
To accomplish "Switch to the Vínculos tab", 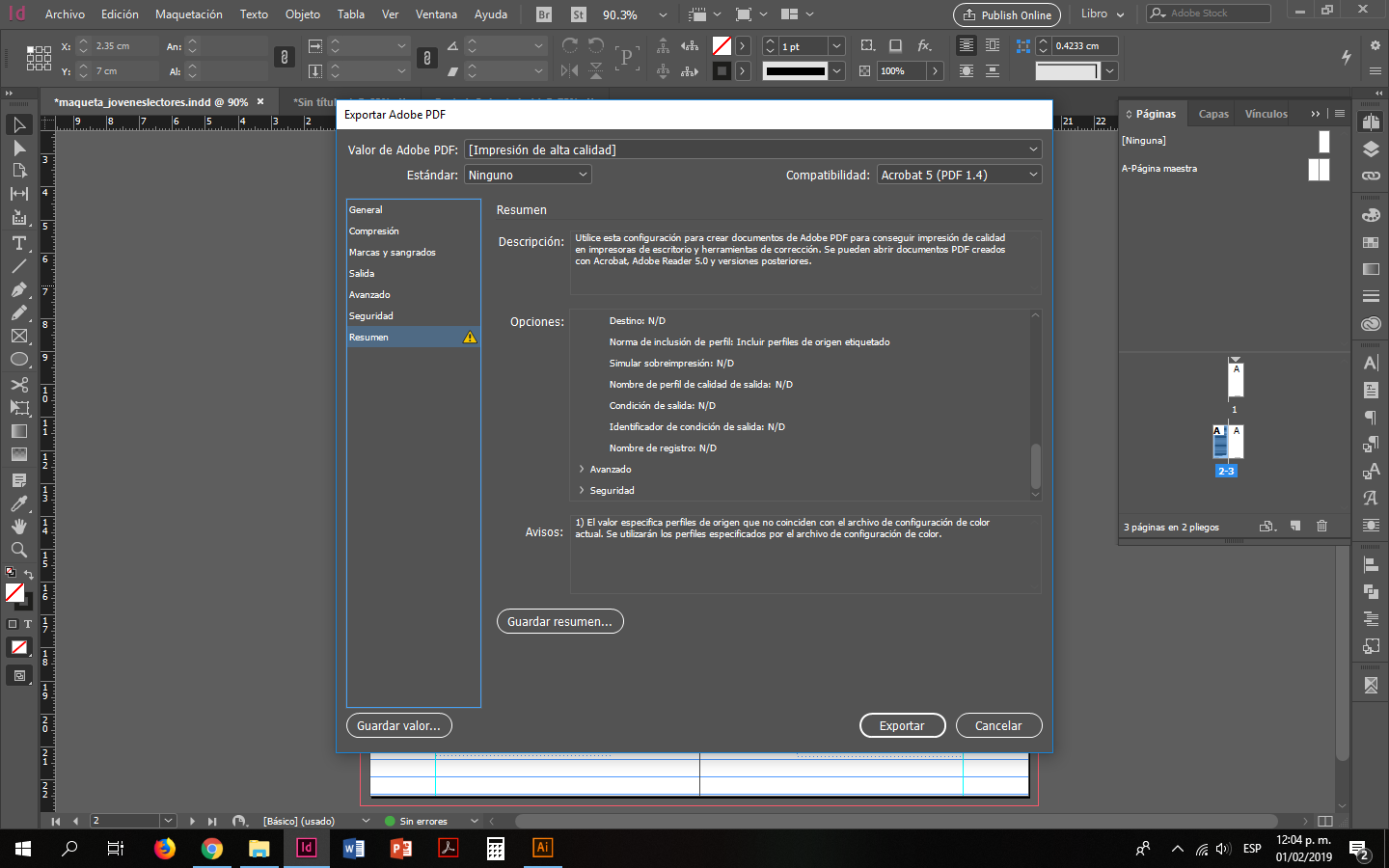I will pyautogui.click(x=1266, y=114).
